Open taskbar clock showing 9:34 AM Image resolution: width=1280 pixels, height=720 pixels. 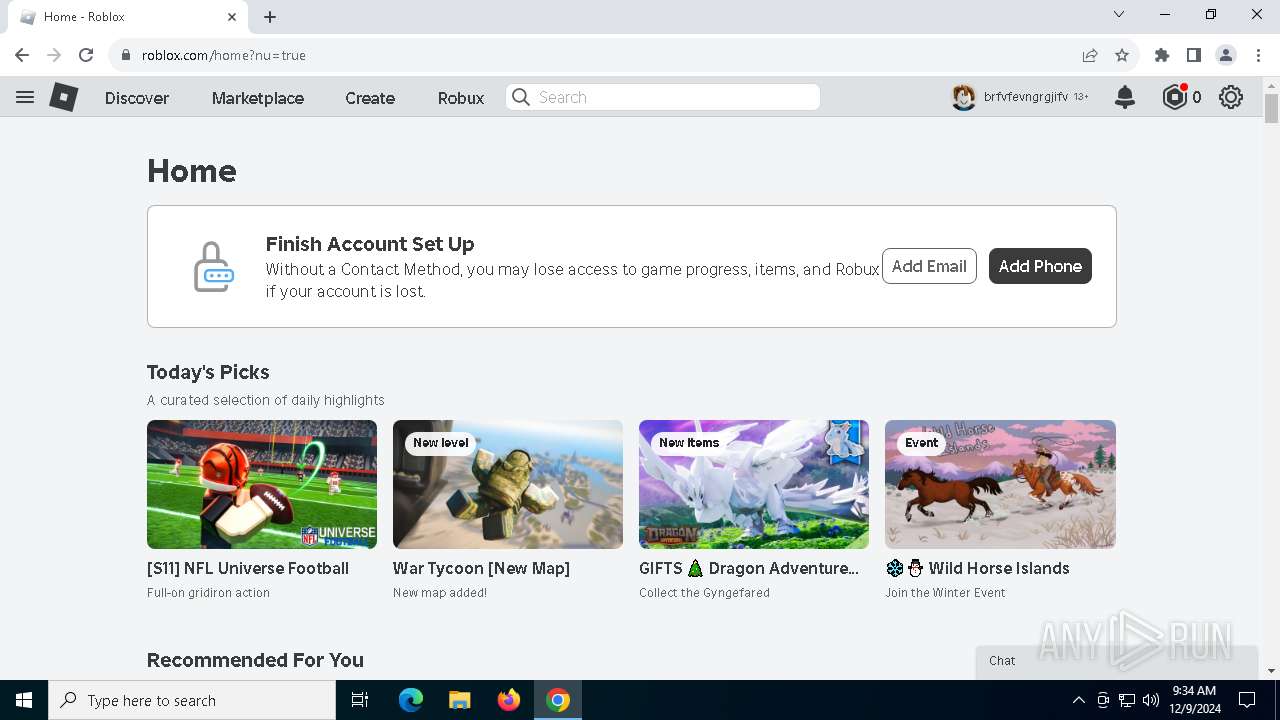click(x=1194, y=700)
